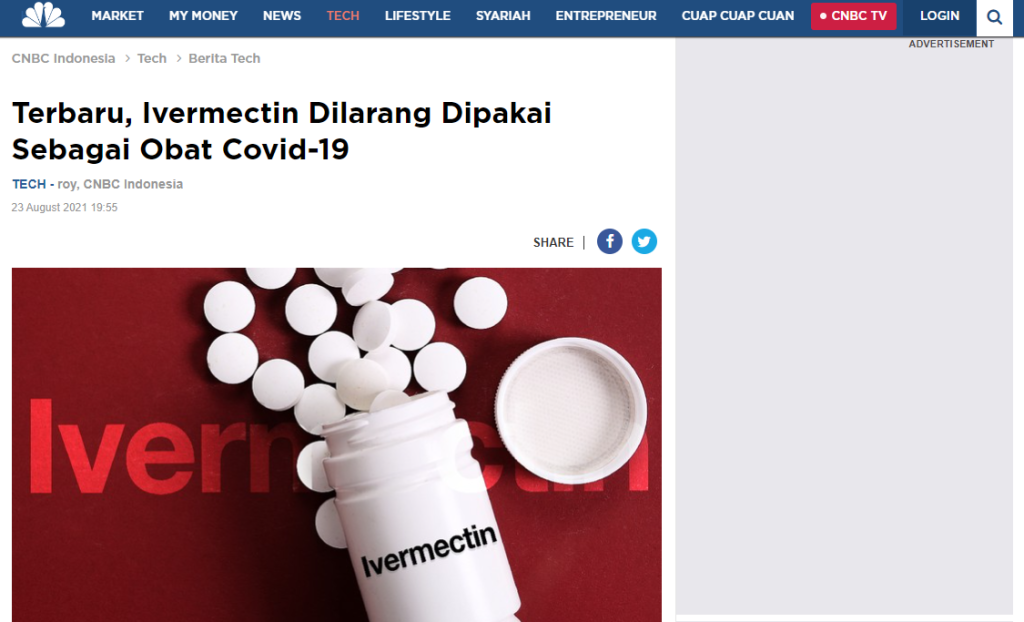This screenshot has height=622, width=1024.
Task: Go to ENTREPRENEUR section
Action: (x=606, y=16)
